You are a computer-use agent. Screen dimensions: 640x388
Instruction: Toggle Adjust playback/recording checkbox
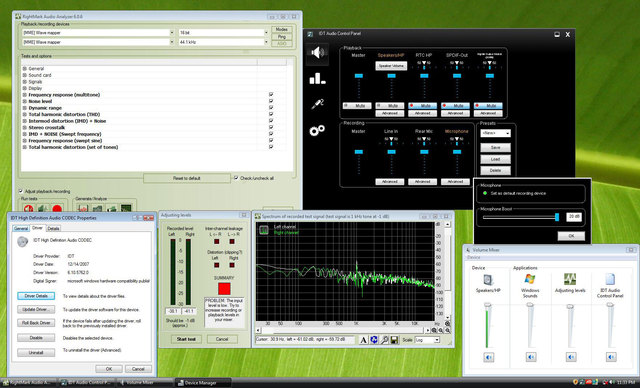pyautogui.click(x=21, y=191)
